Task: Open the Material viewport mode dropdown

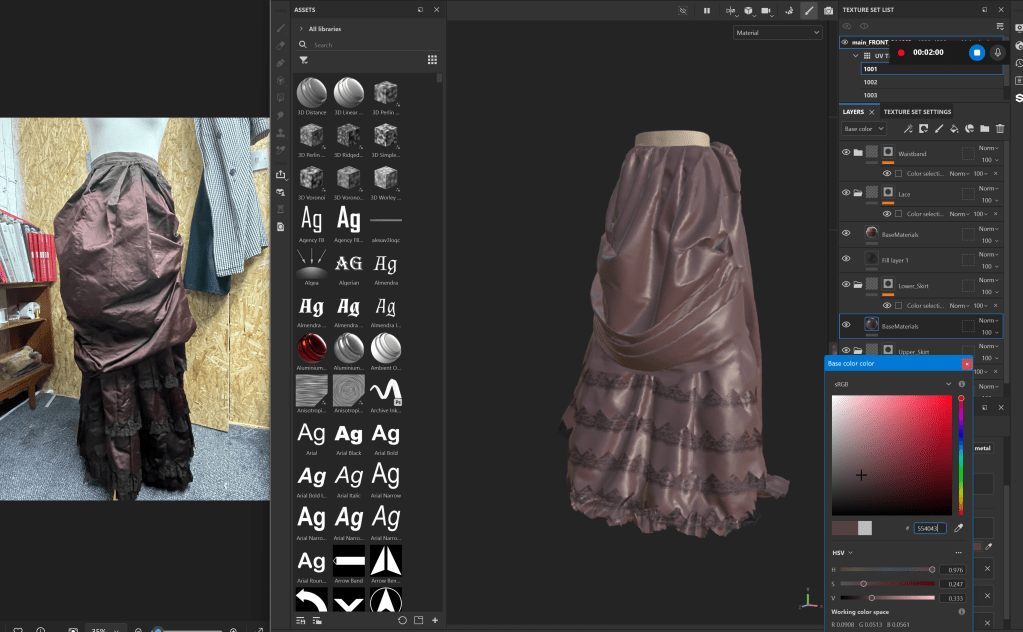Action: (x=777, y=33)
